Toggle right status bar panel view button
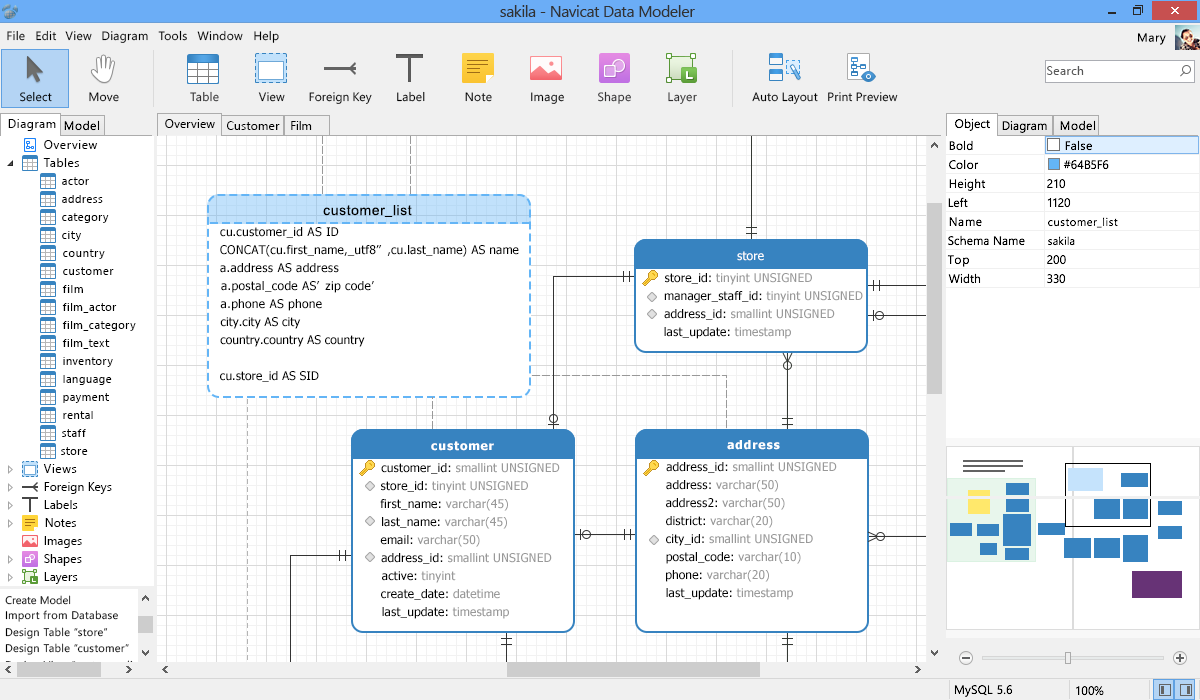Screen dimensions: 1200x700 [x=1185, y=690]
